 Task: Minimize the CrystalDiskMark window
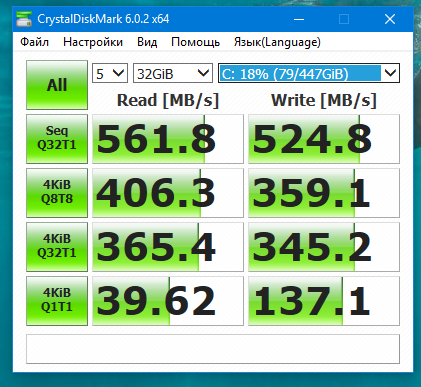tap(299, 19)
